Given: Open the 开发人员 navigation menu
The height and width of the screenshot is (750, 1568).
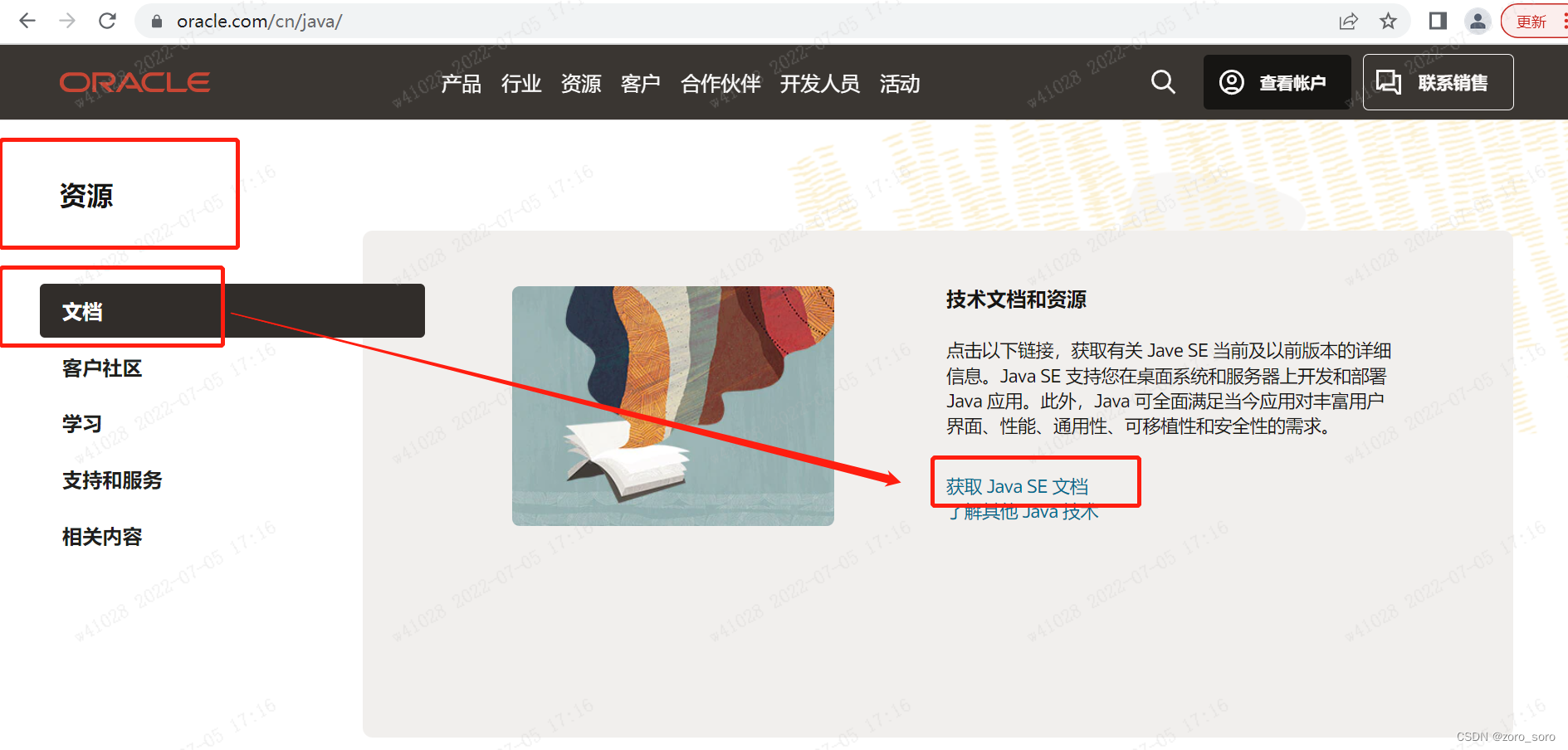Looking at the screenshot, I should click(820, 84).
